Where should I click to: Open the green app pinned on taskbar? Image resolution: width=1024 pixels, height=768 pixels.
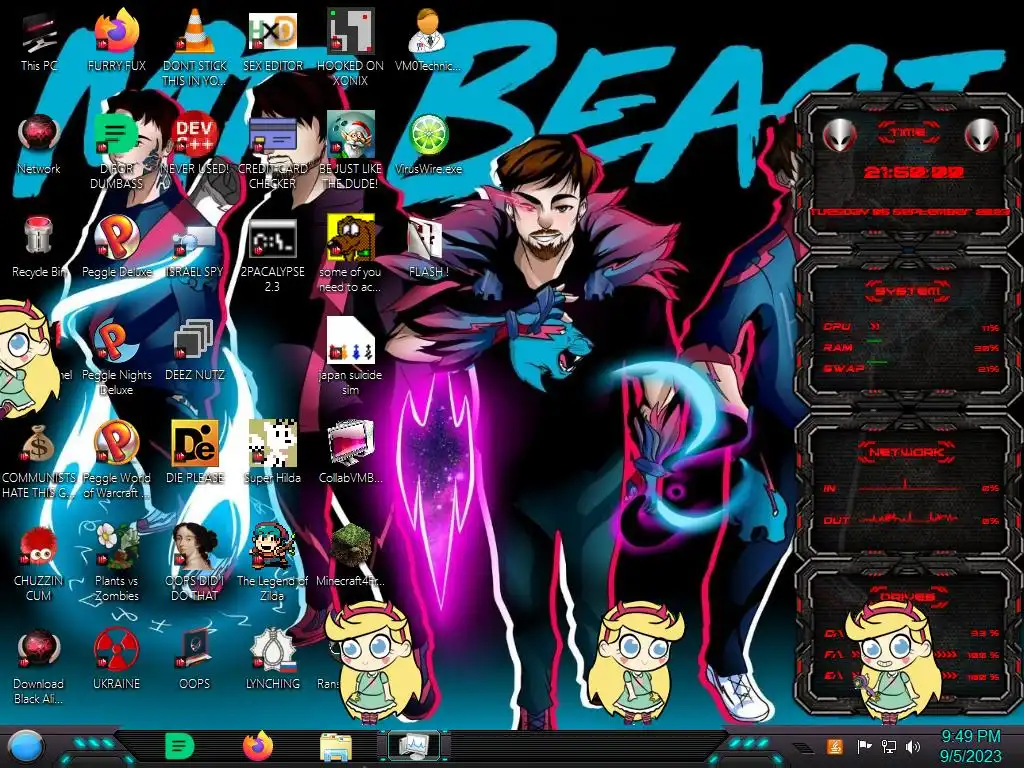click(x=179, y=746)
